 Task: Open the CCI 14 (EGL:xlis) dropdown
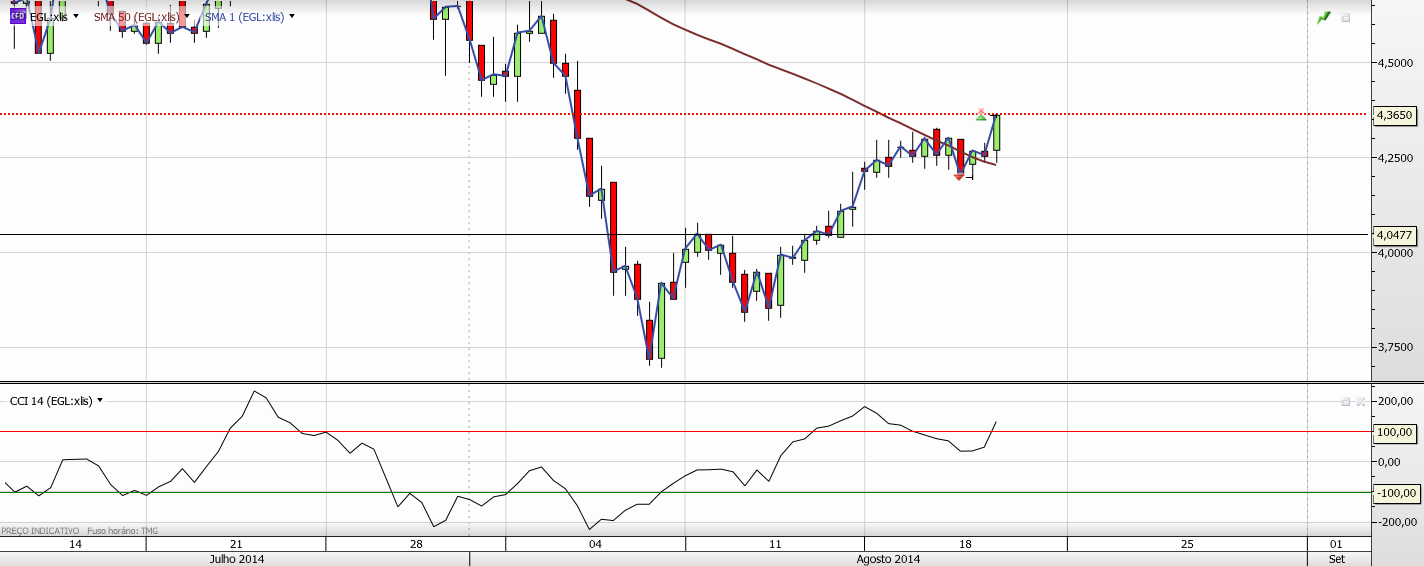pyautogui.click(x=100, y=401)
